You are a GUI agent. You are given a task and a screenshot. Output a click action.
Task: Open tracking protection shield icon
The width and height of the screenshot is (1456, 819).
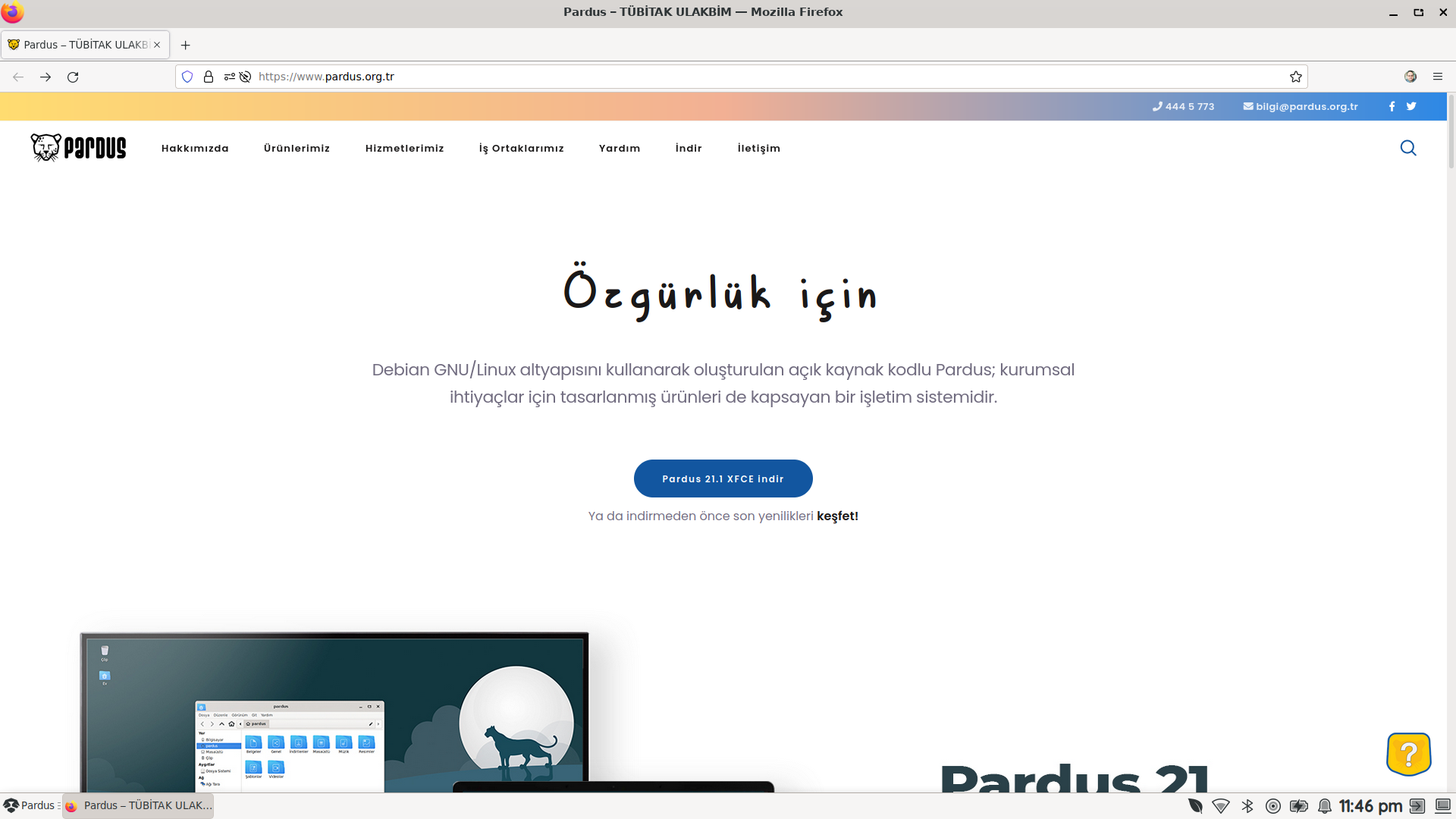point(187,77)
